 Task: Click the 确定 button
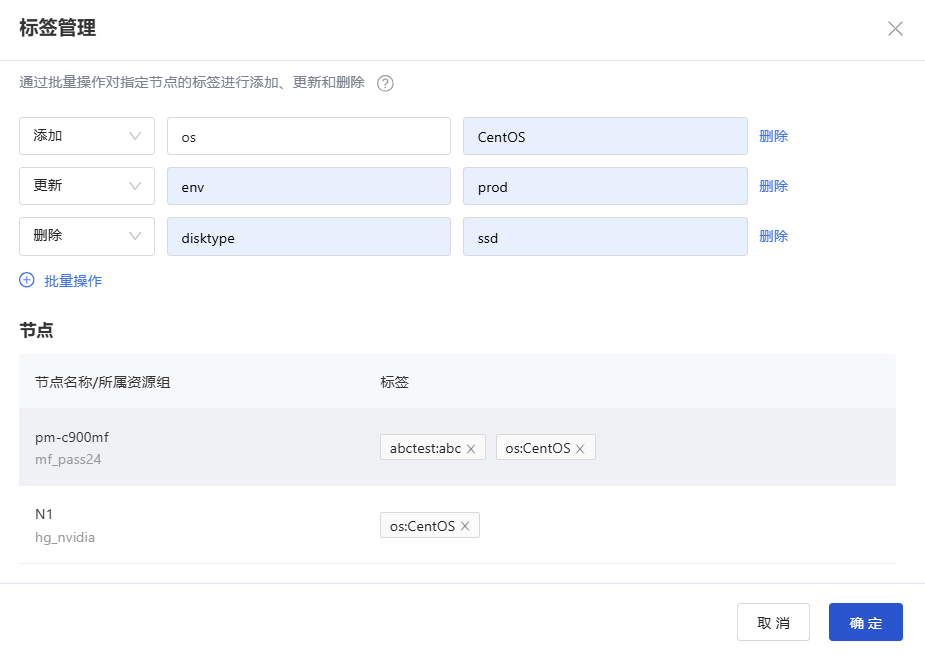(x=865, y=622)
